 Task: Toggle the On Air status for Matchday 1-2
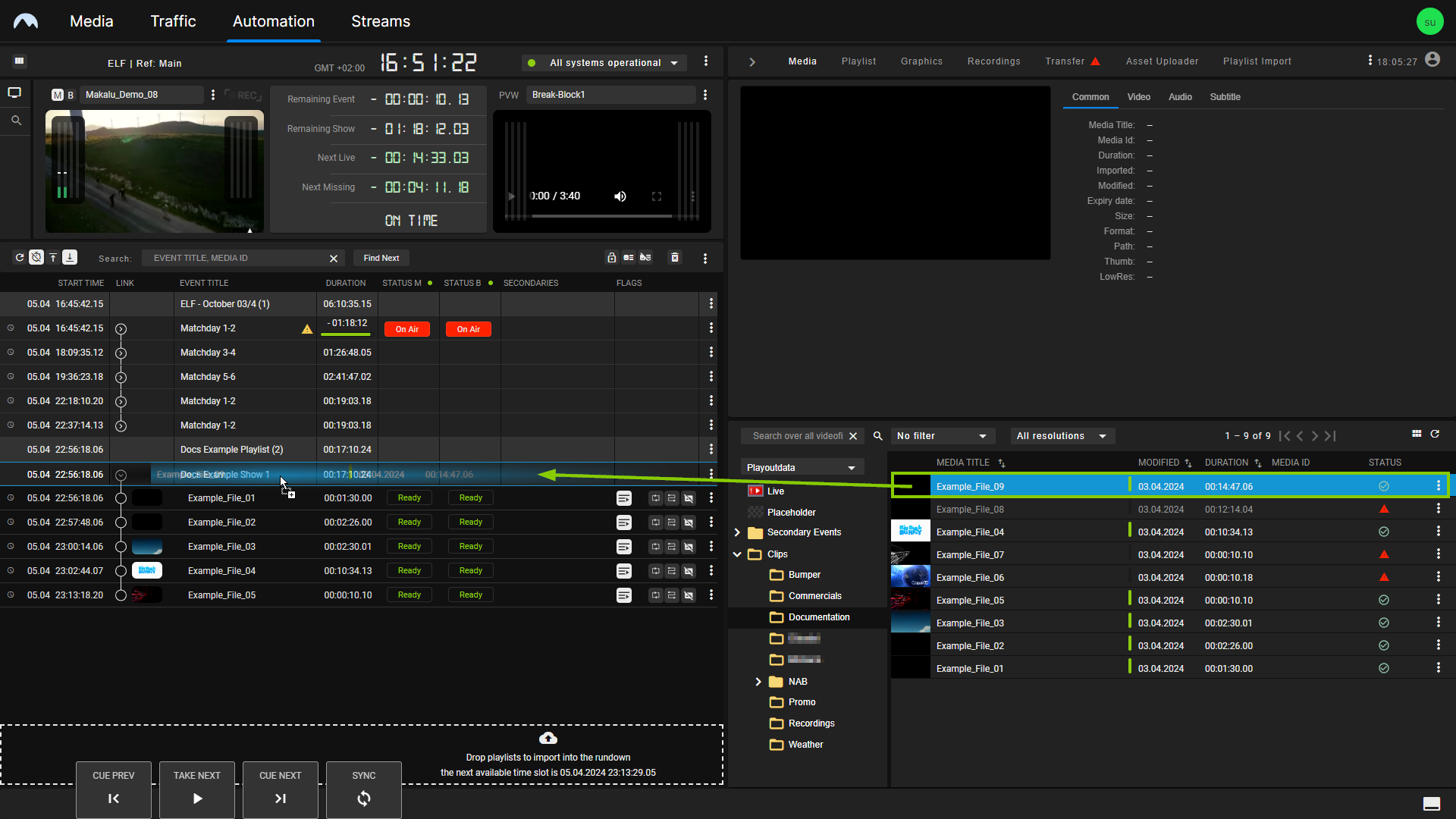click(x=407, y=329)
